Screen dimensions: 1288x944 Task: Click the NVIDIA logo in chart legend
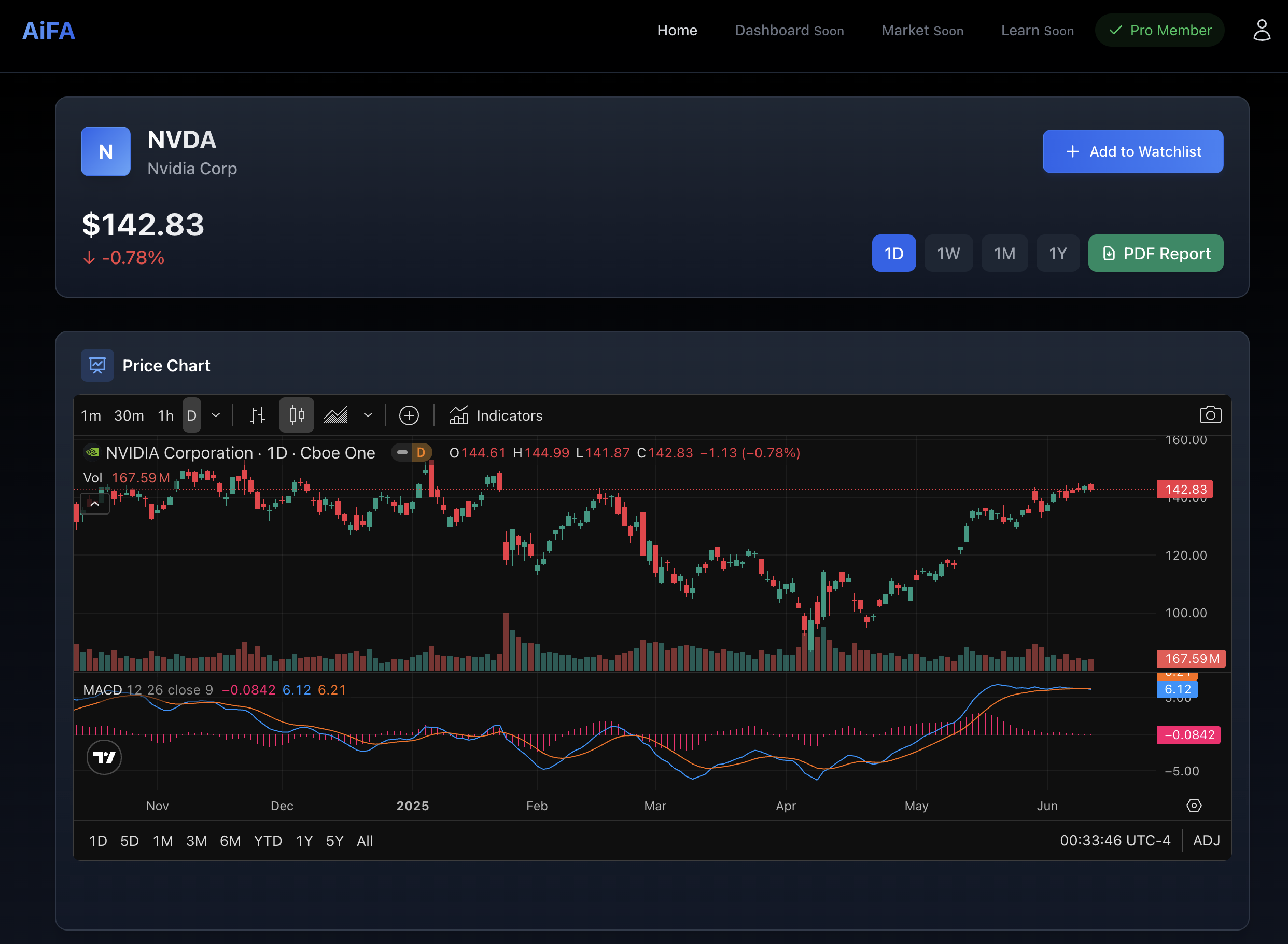[92, 453]
